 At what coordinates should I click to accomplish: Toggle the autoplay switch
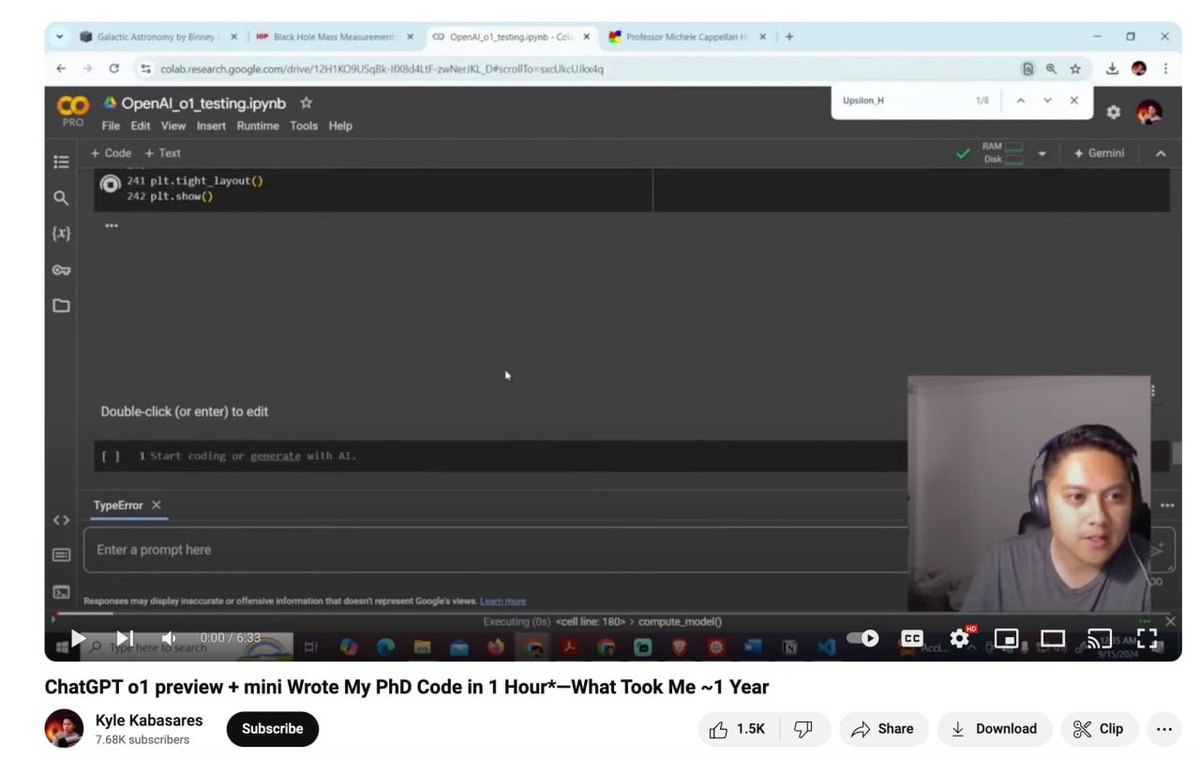862,638
